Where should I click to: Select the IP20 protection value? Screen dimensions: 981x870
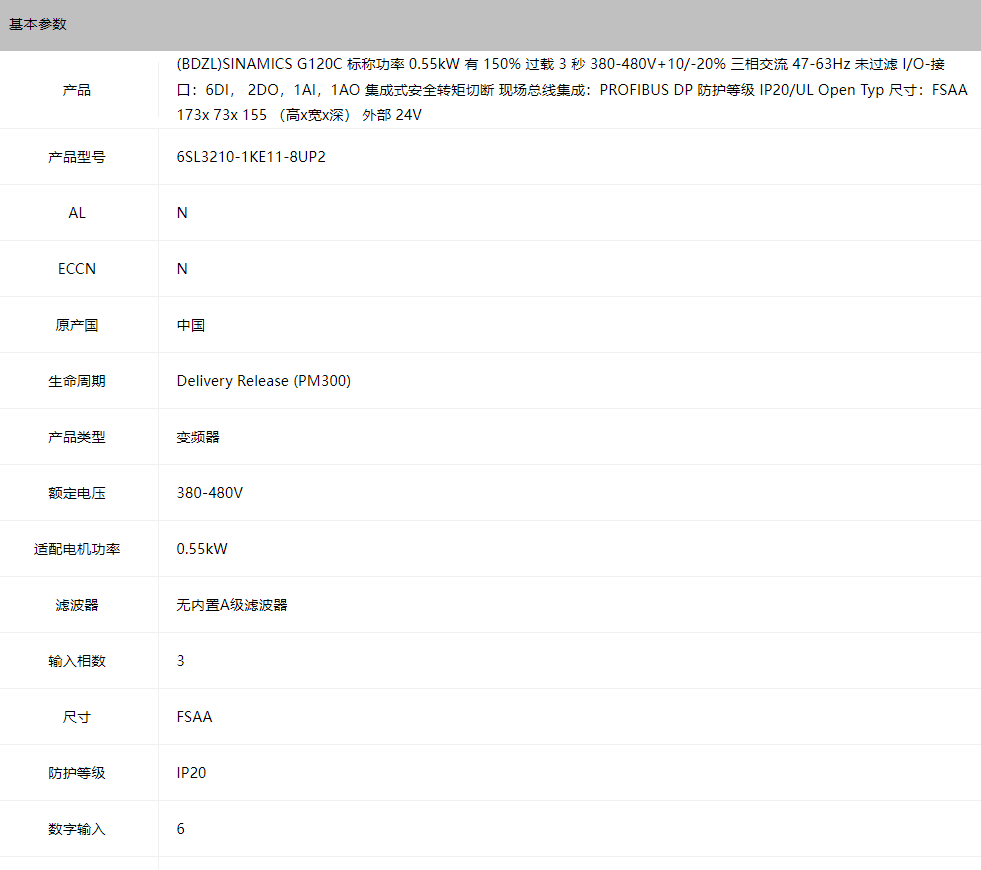point(191,773)
